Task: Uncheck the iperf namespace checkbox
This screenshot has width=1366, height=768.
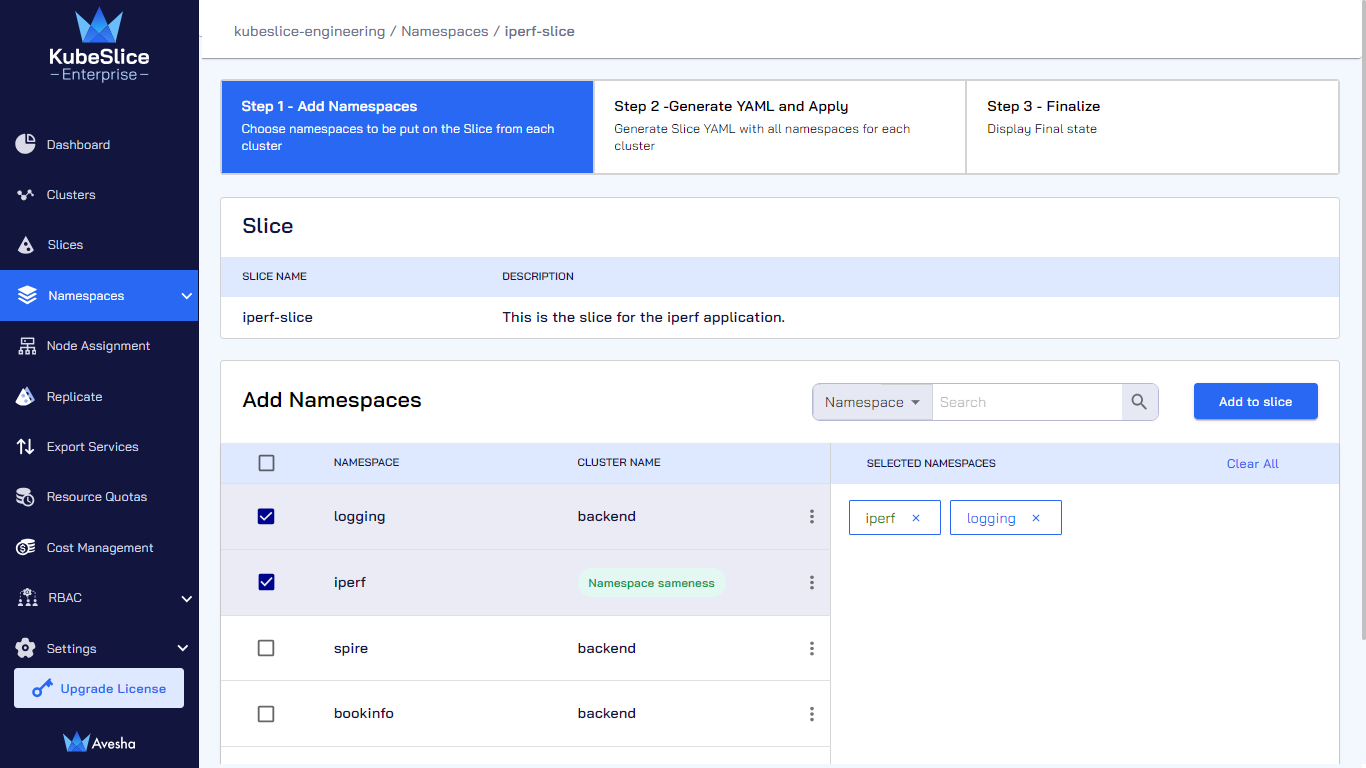Action: tap(266, 582)
